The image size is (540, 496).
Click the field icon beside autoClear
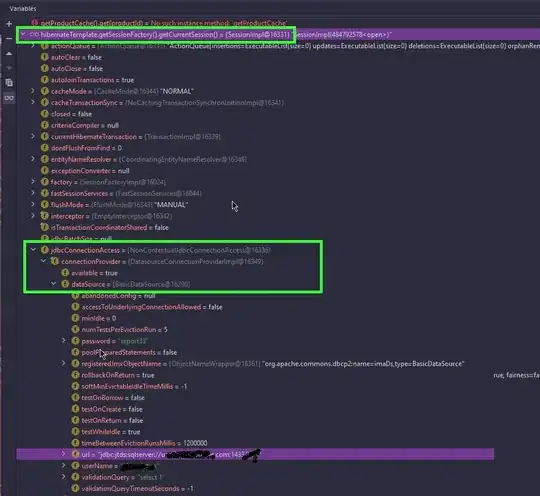pyautogui.click(x=45, y=57)
